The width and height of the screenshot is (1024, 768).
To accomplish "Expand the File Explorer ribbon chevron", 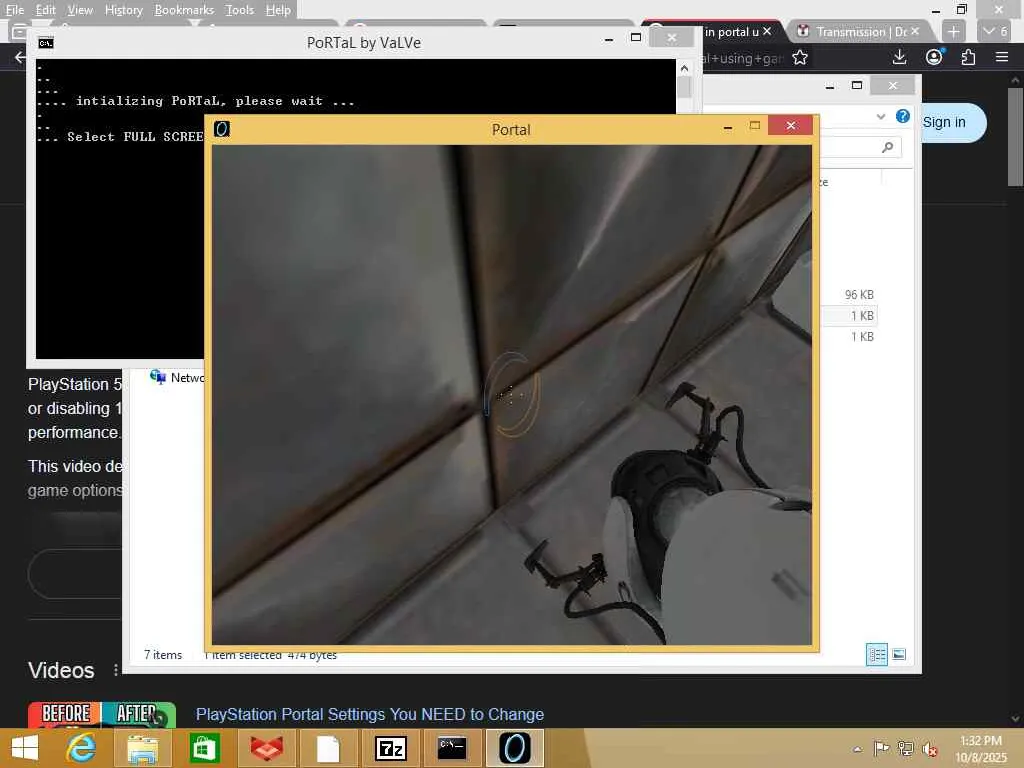I will [x=881, y=116].
